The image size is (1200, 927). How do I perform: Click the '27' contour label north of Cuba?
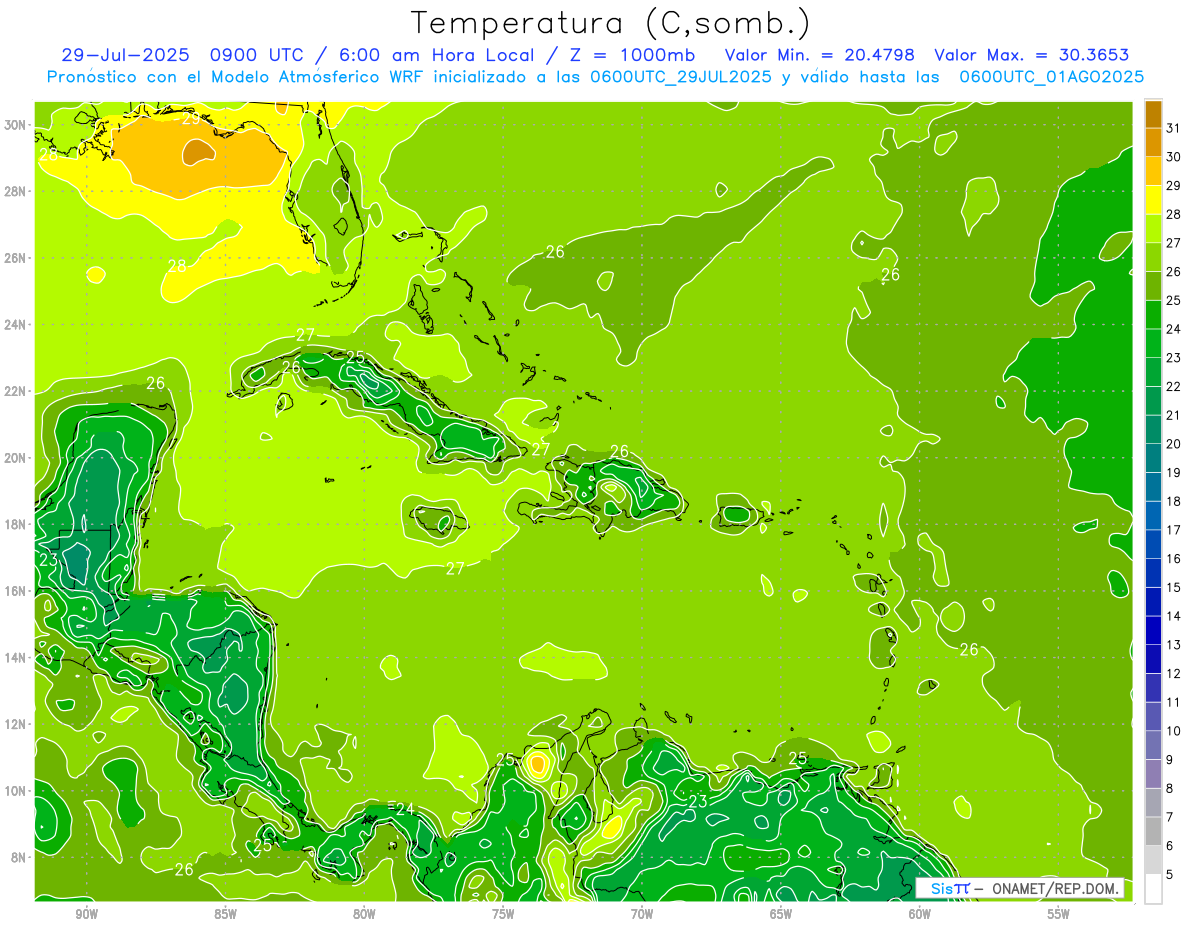point(305,335)
